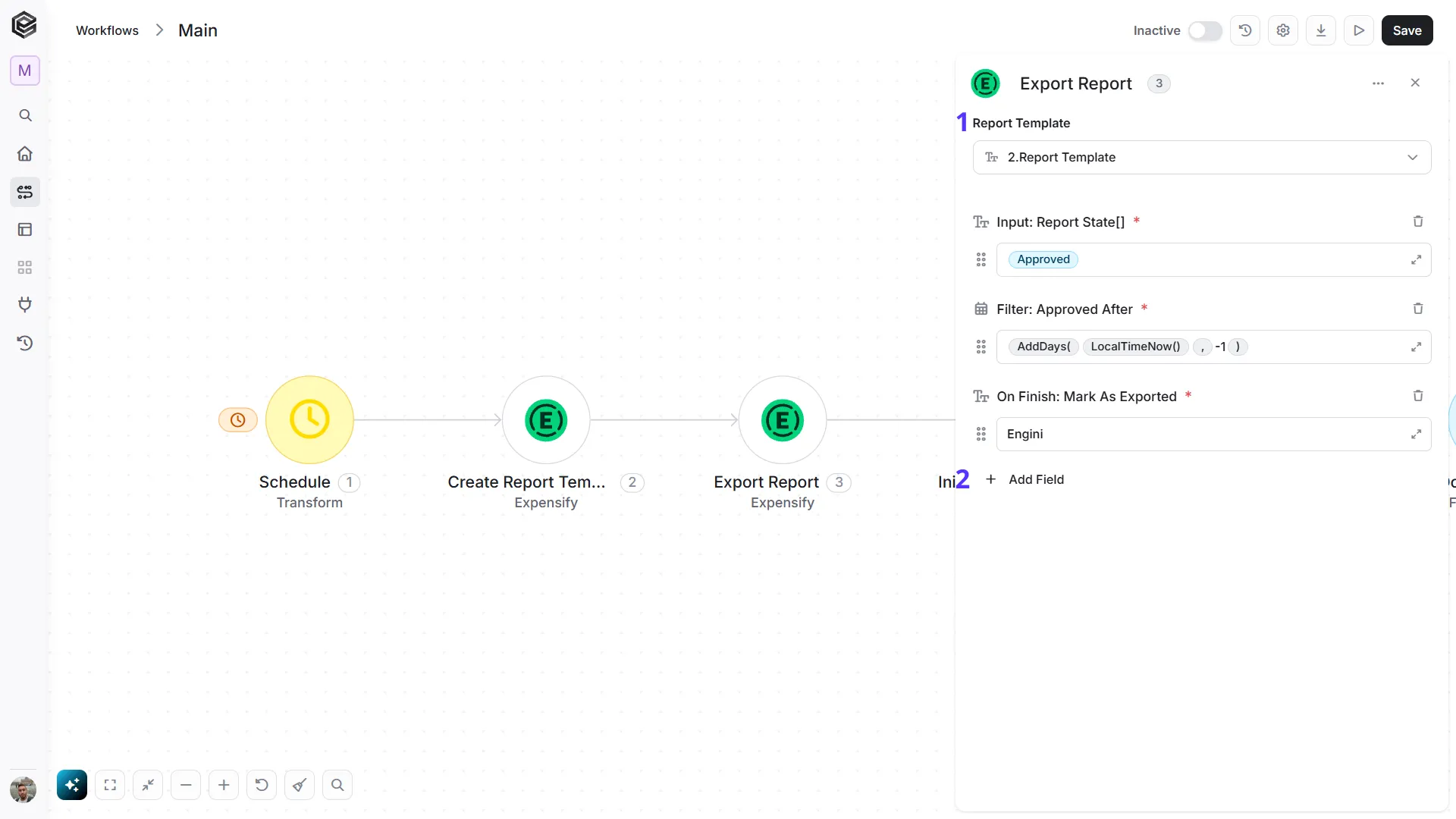
Task: Open the connections plug icon
Action: coord(25,305)
